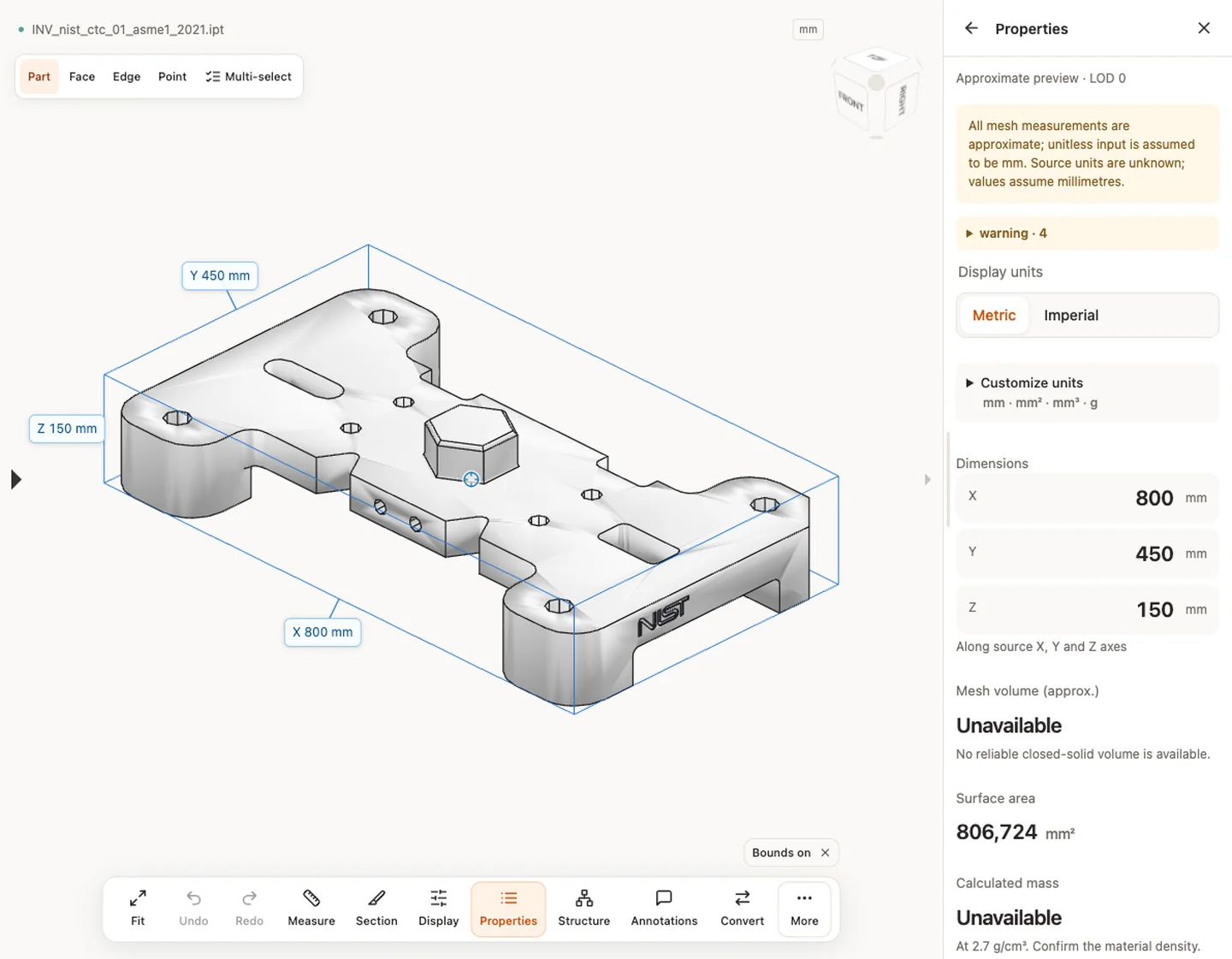Click the file name INV_nist_ctc_01_asme1_2021.ipt
The image size is (1232, 959).
click(127, 29)
